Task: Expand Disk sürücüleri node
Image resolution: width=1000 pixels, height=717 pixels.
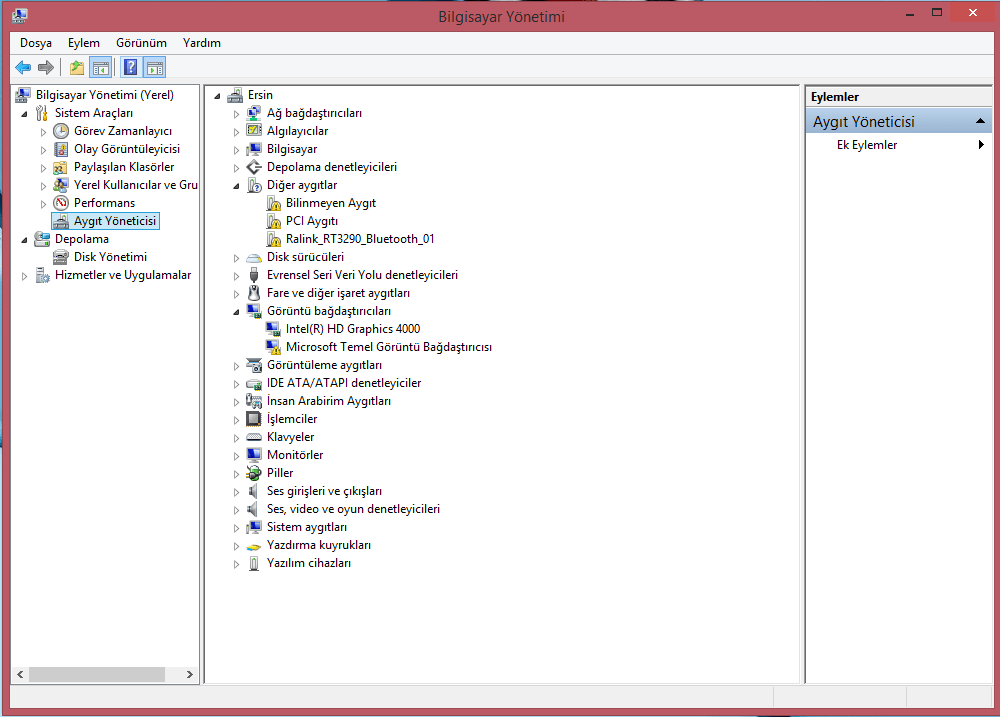Action: coord(236,258)
